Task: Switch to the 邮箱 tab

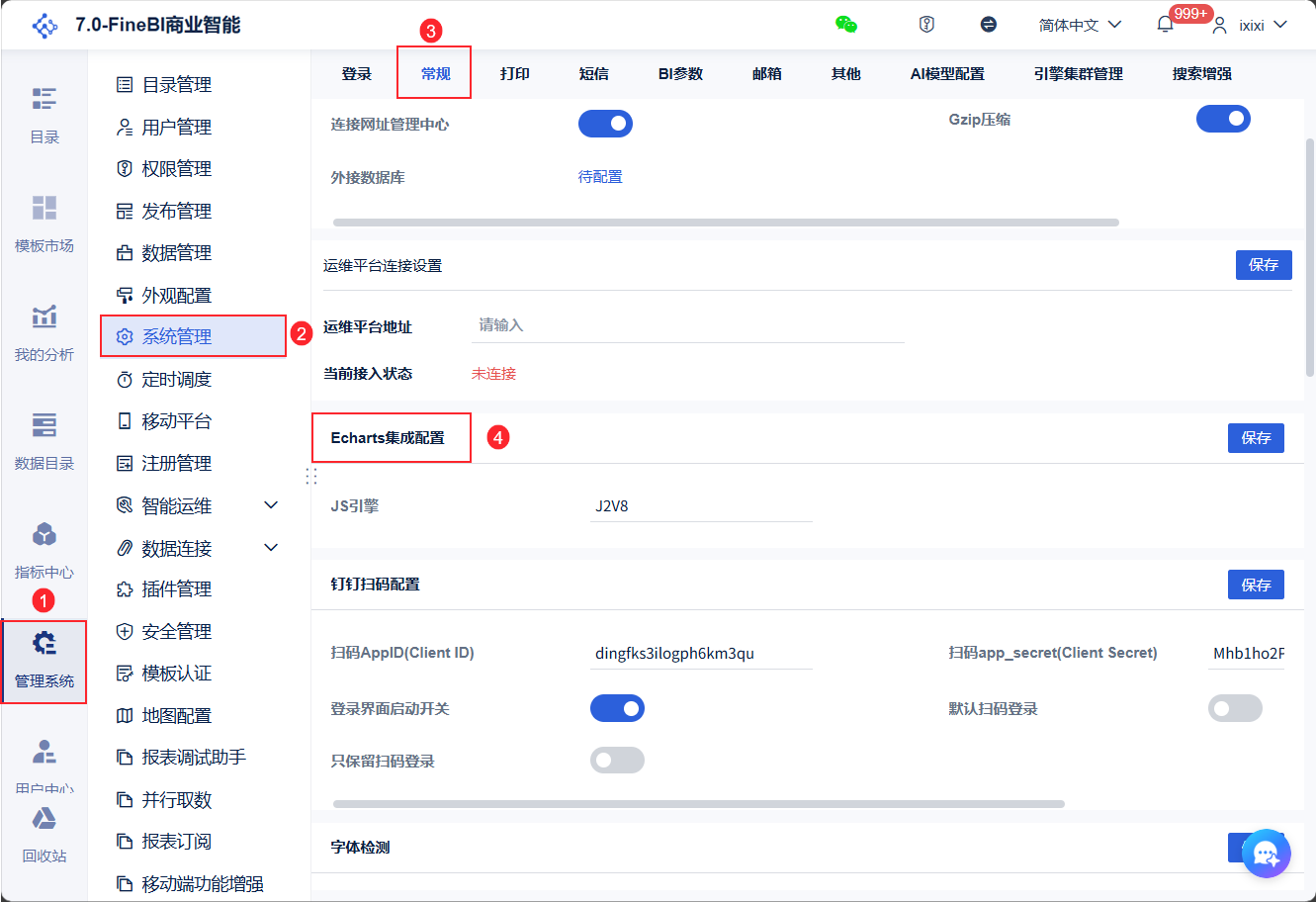Action: coord(767,74)
